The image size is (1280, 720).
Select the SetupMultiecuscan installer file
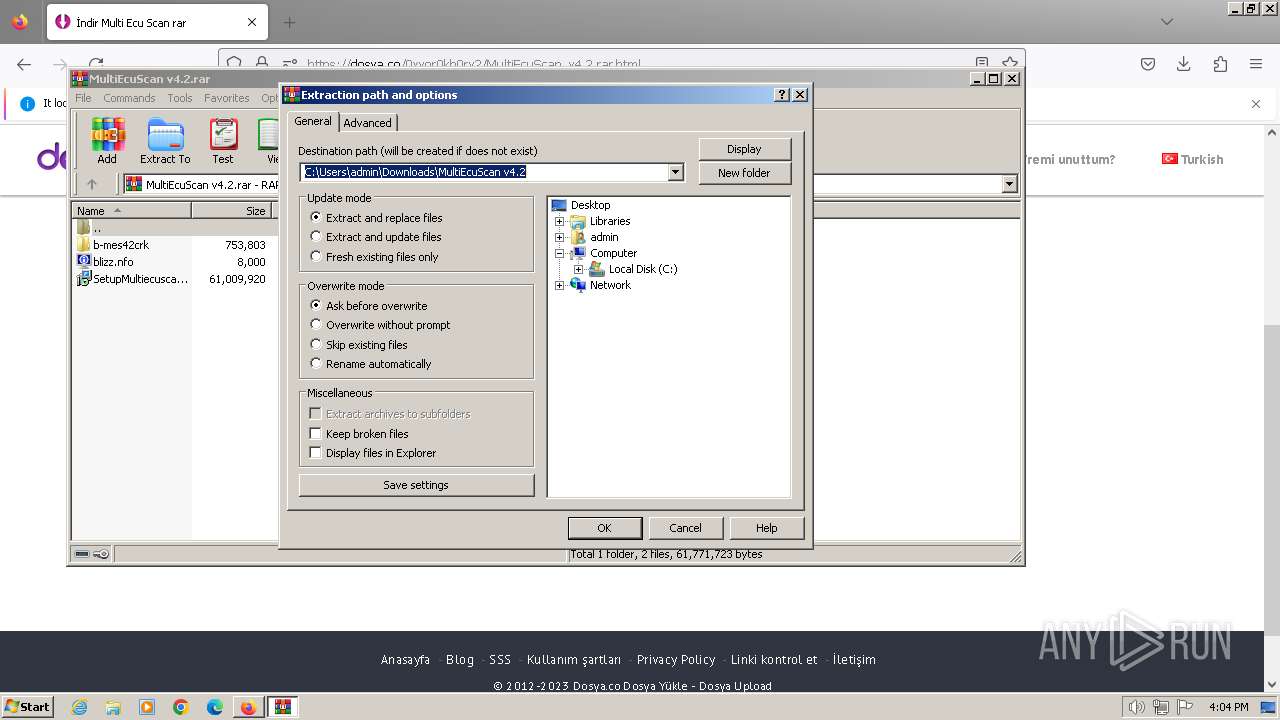click(132, 279)
